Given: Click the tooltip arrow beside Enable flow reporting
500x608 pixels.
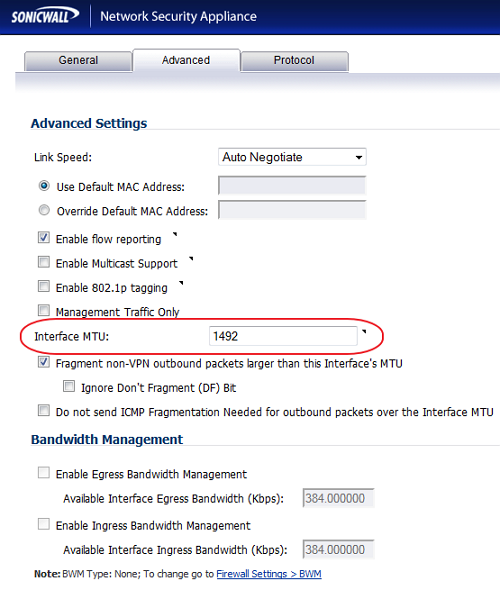Looking at the screenshot, I should 175,234.
